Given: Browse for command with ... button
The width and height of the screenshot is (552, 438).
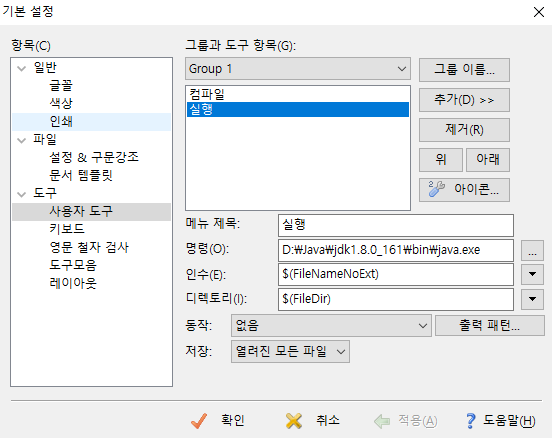Looking at the screenshot, I should click(x=532, y=250).
